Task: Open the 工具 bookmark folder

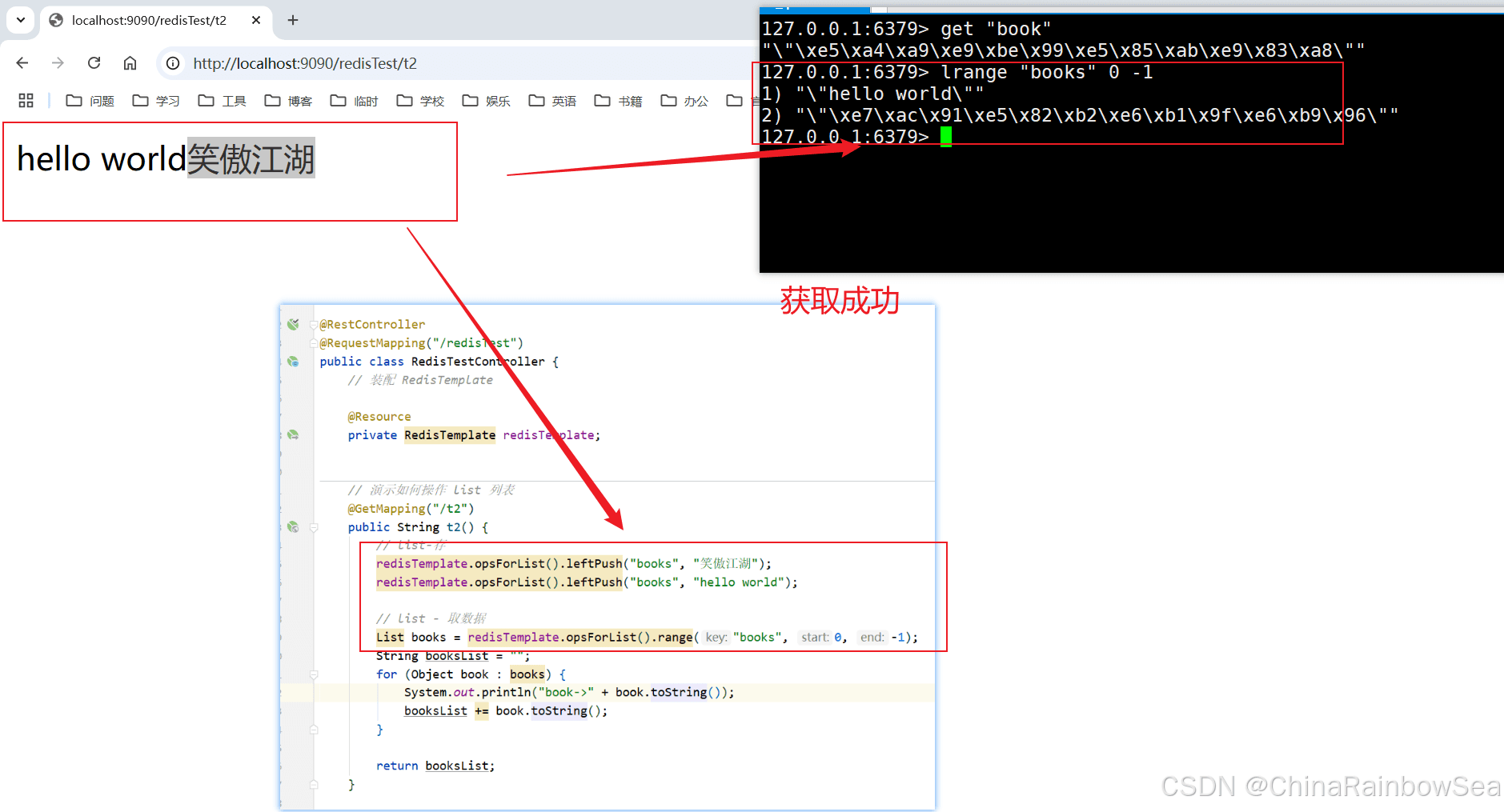Action: click(x=223, y=101)
